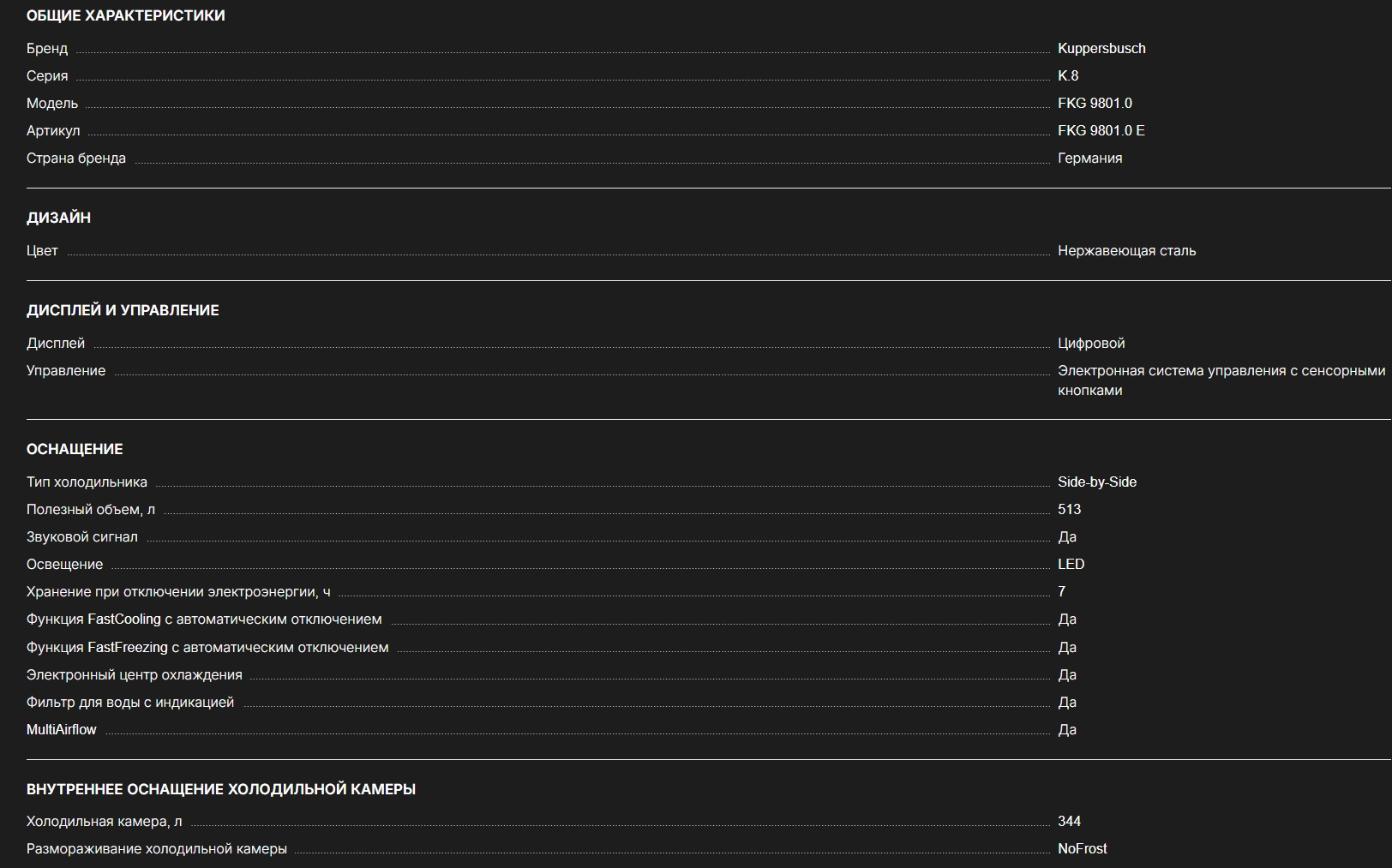Select the 'Тип холодильника' row label
Image resolution: width=1392 pixels, height=868 pixels.
87,482
